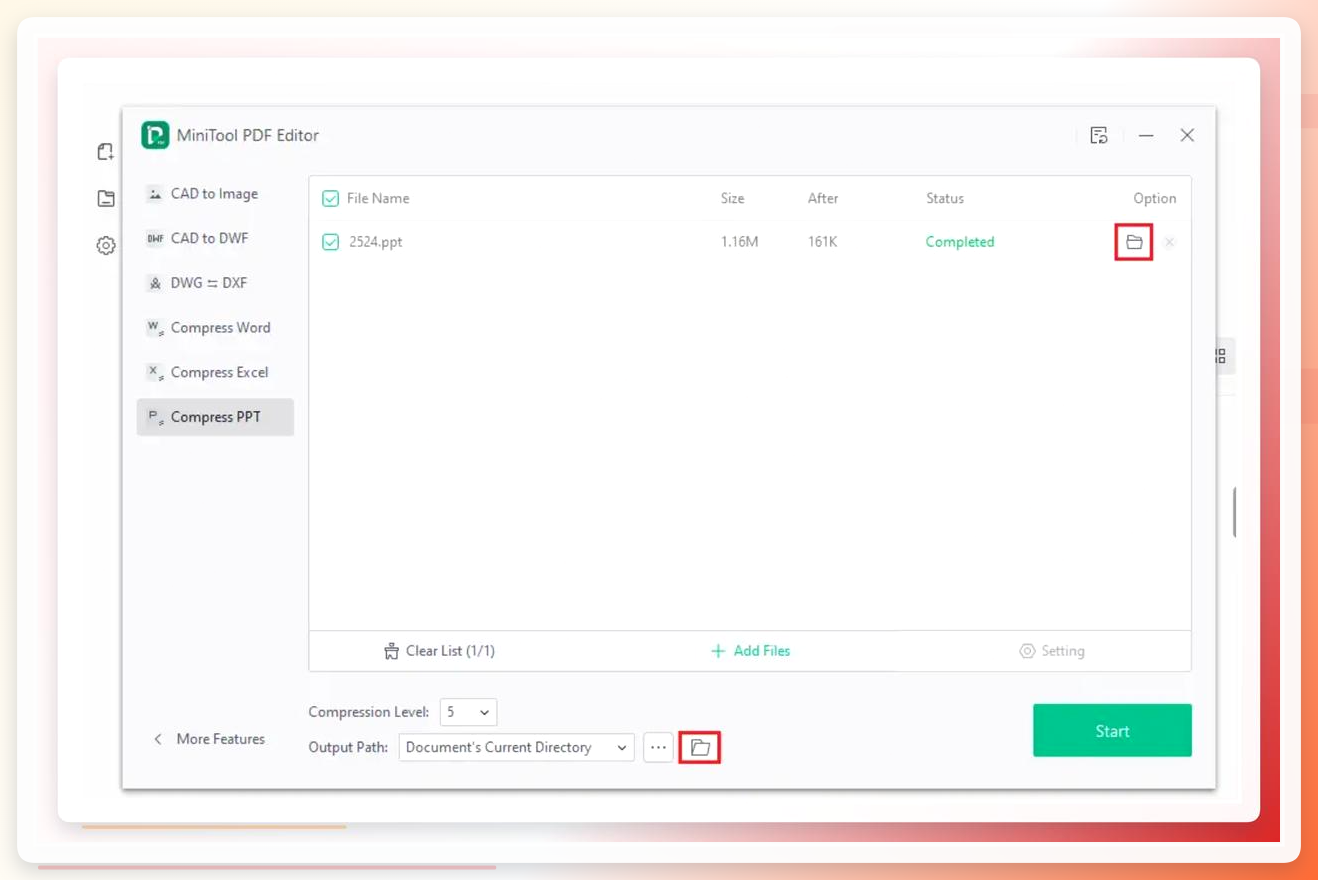Image resolution: width=1318 pixels, height=880 pixels.
Task: Click the MiniTool PDF Editor logo
Action: click(155, 135)
